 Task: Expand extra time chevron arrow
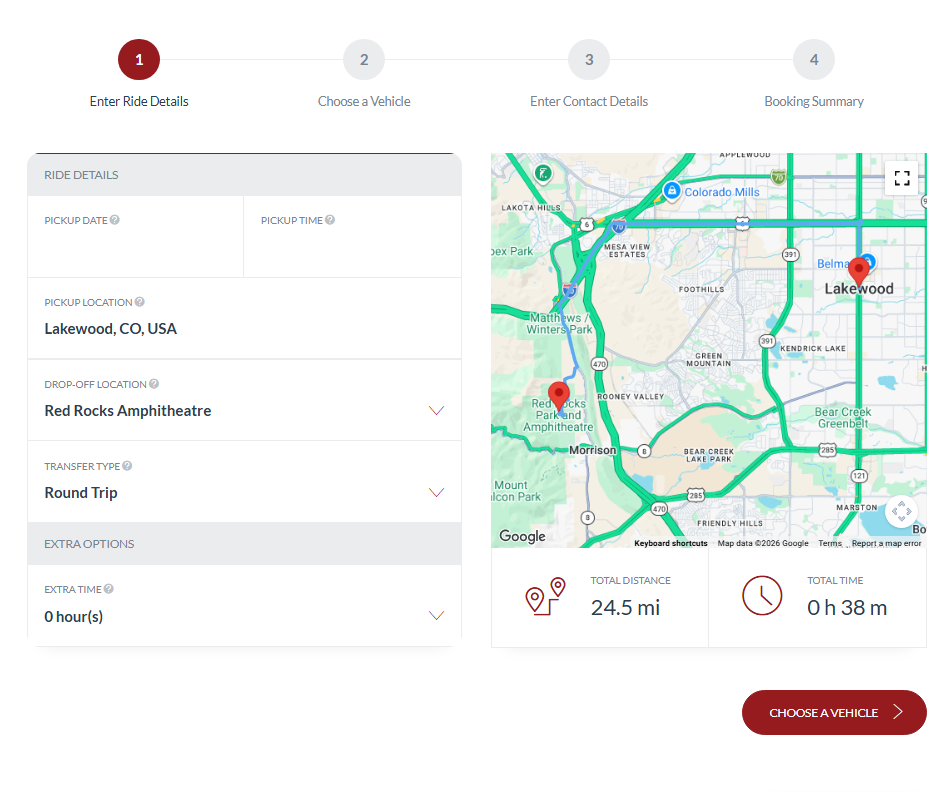(x=437, y=616)
